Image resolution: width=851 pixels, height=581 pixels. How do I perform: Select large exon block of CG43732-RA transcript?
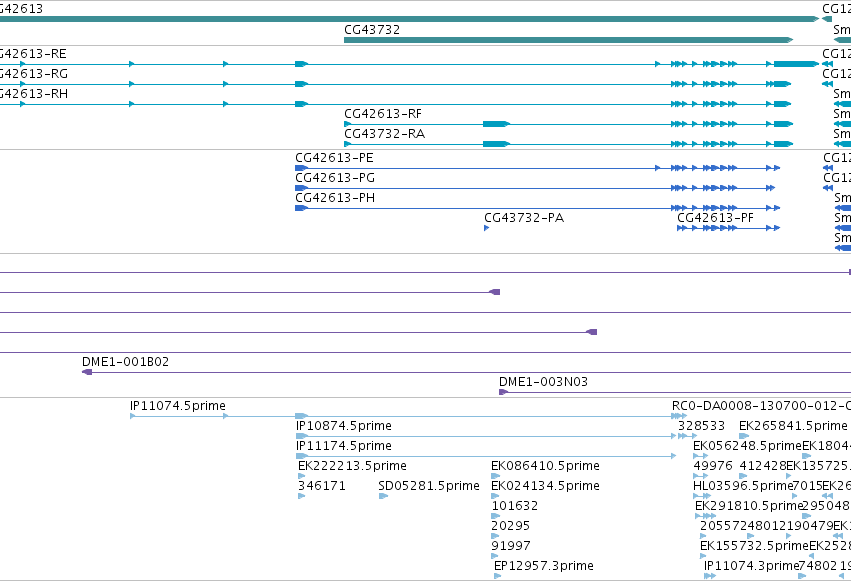coord(496,144)
